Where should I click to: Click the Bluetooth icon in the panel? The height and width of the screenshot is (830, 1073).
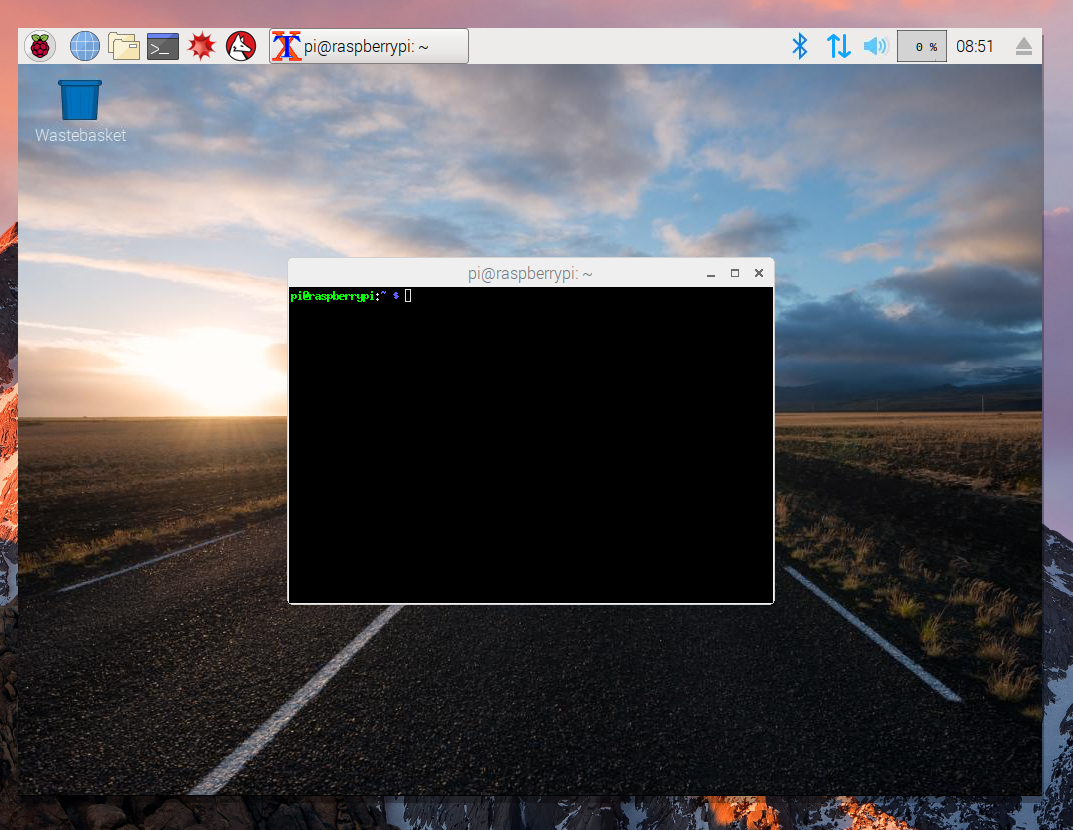click(x=799, y=46)
